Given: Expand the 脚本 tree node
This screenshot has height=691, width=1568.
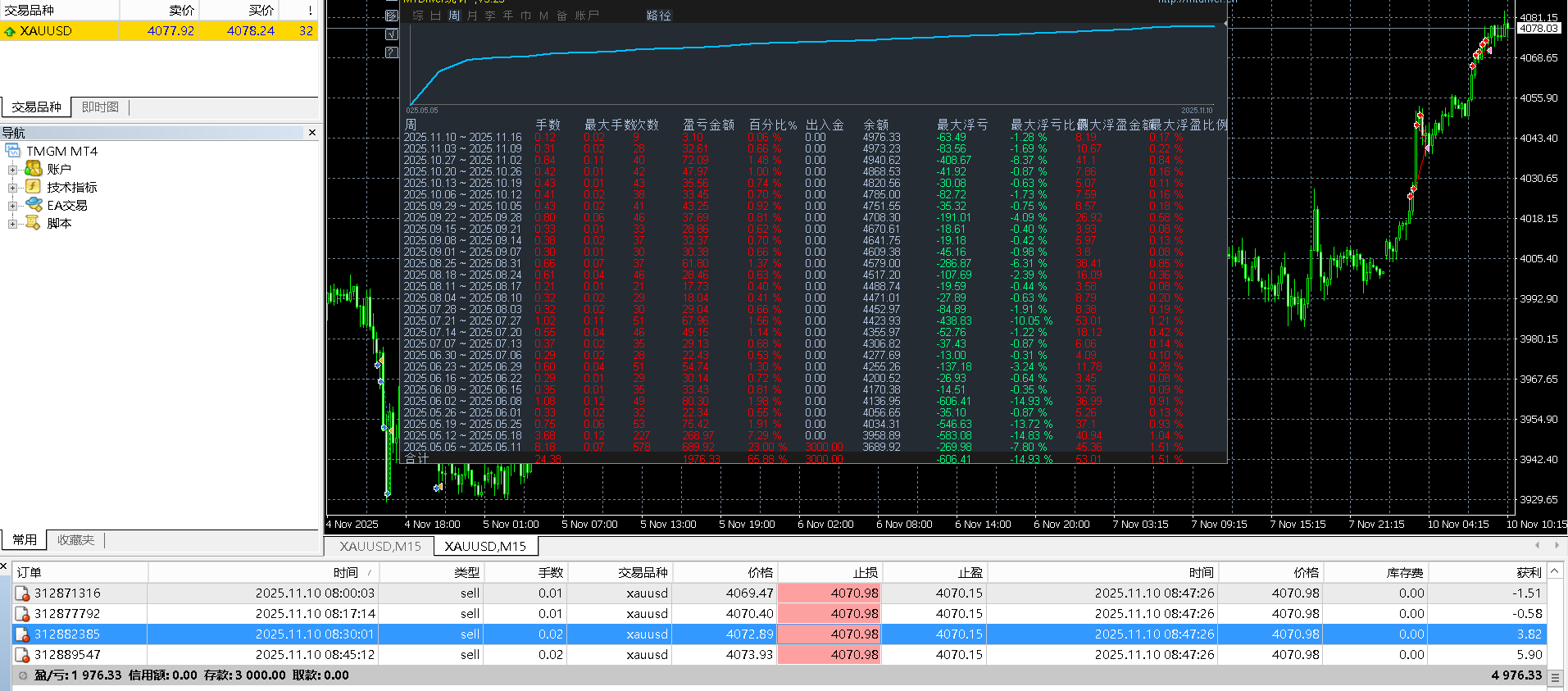Looking at the screenshot, I should point(12,224).
